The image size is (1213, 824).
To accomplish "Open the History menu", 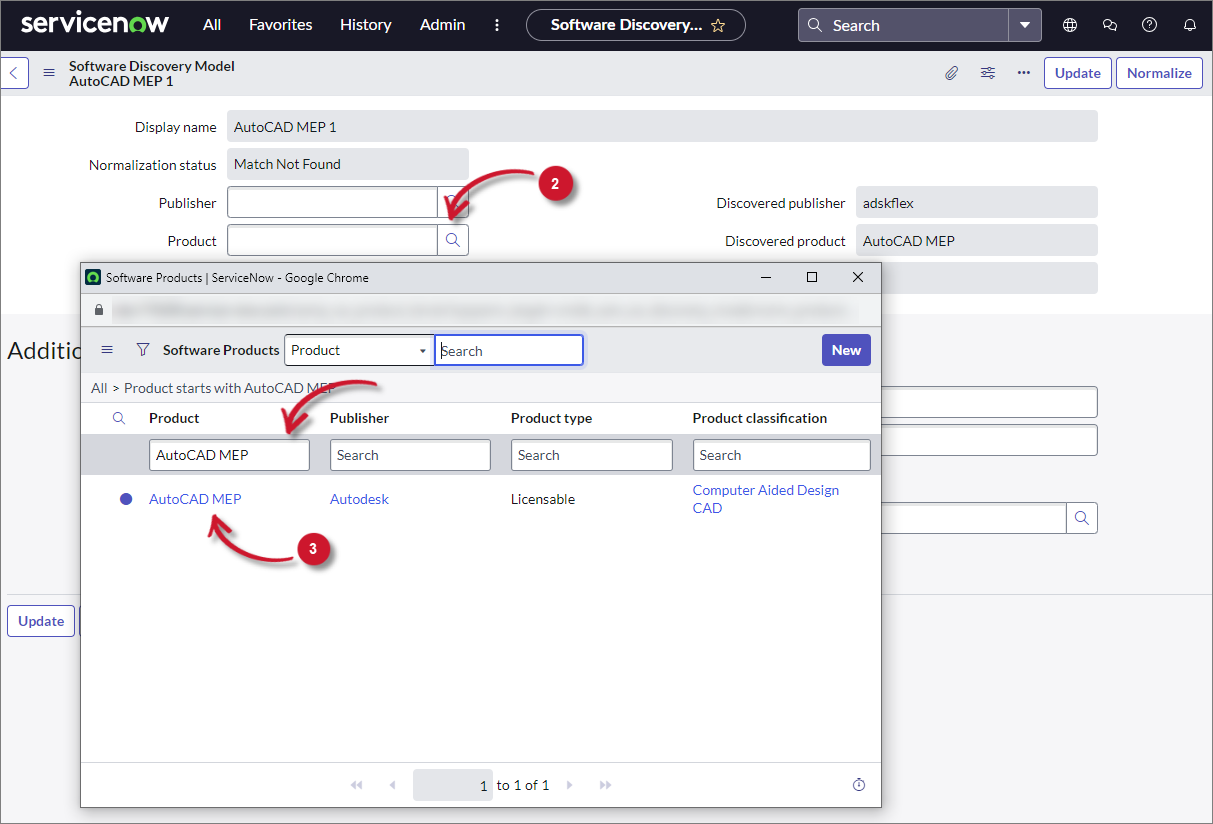I will (x=365, y=25).
